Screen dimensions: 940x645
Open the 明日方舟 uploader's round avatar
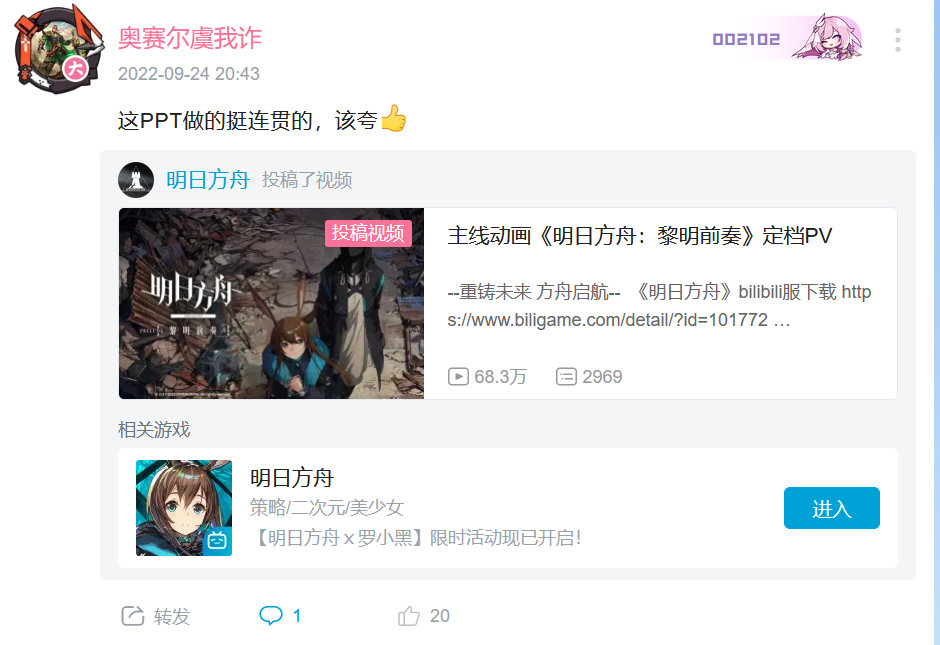coord(136,180)
